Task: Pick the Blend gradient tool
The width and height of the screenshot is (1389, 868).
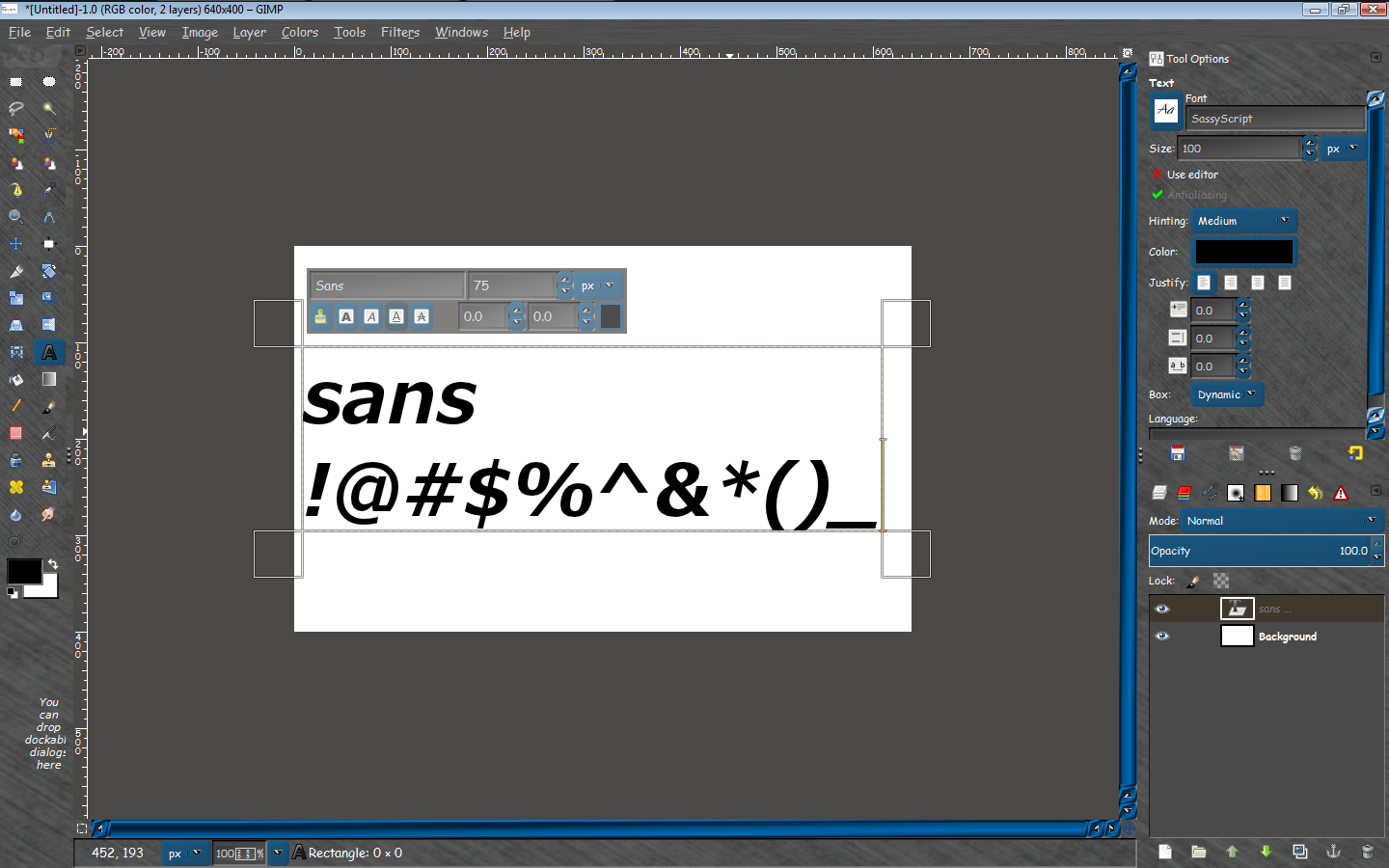Action: pyautogui.click(x=48, y=379)
